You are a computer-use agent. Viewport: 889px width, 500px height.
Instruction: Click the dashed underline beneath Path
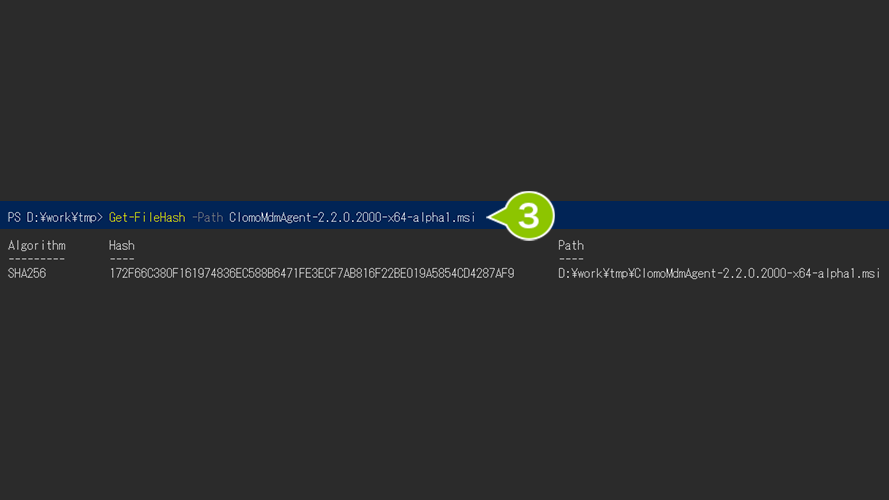point(570,259)
